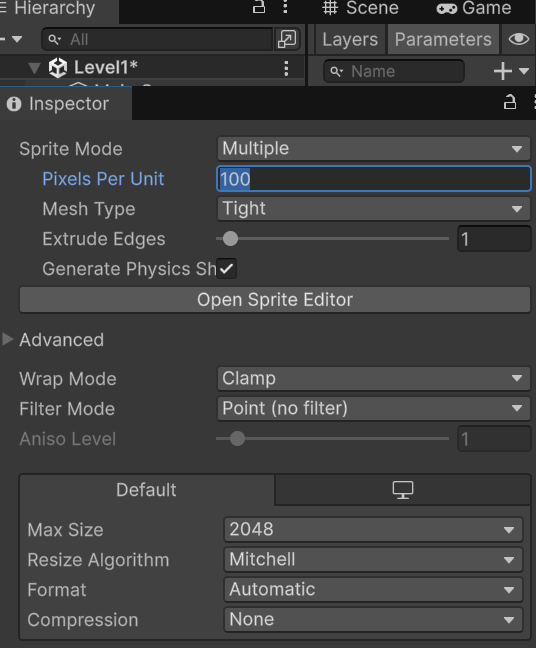Image resolution: width=536 pixels, height=648 pixels.
Task: Toggle the Animator eye visibility icon
Action: click(519, 39)
